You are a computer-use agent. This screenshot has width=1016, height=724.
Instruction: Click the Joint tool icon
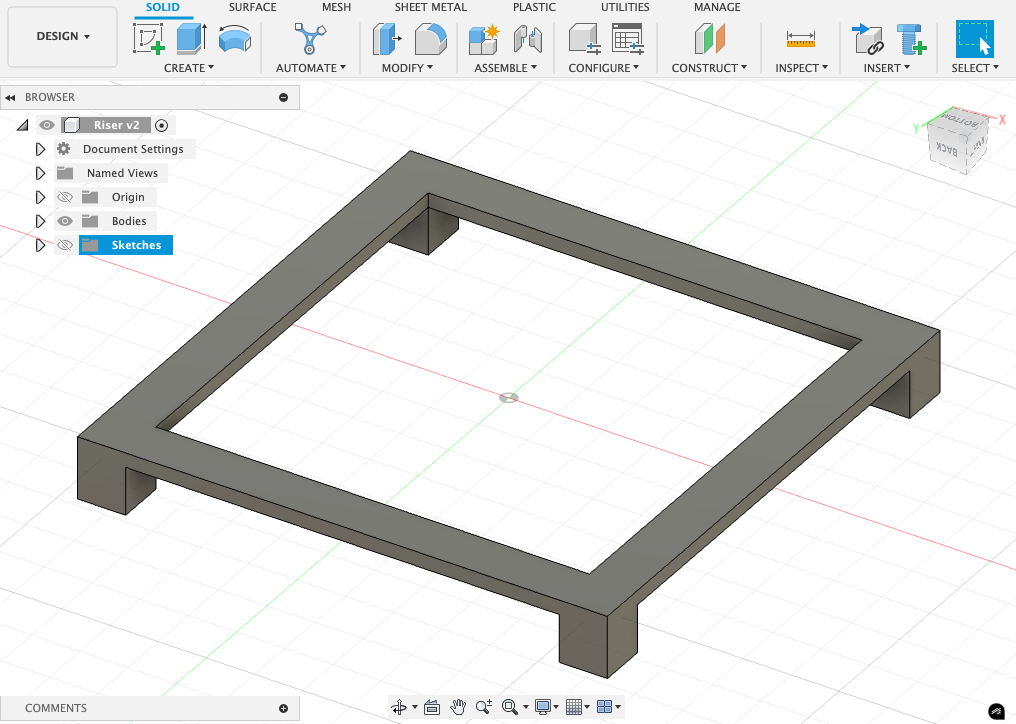[x=528, y=38]
